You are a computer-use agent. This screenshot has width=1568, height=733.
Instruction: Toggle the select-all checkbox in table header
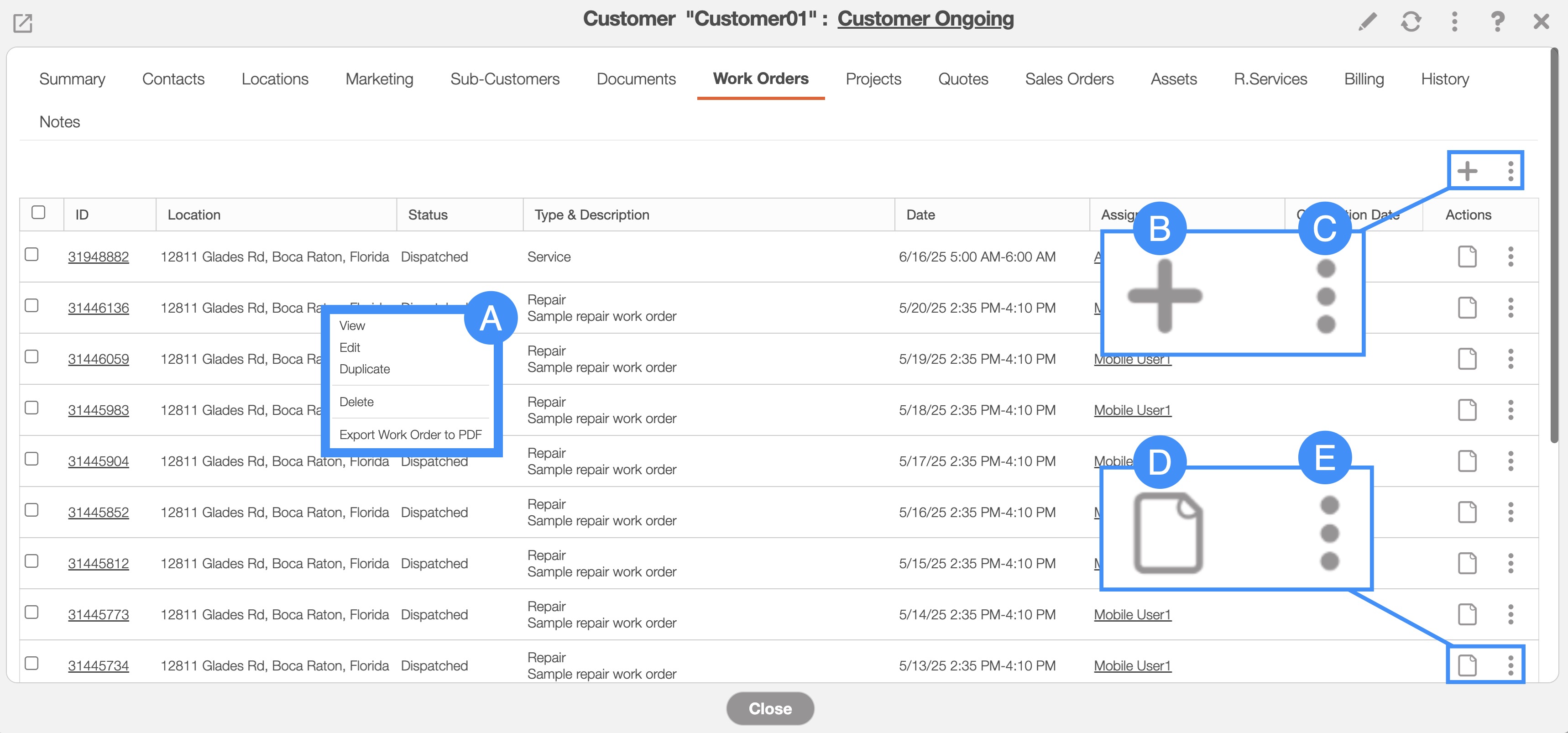point(38,213)
